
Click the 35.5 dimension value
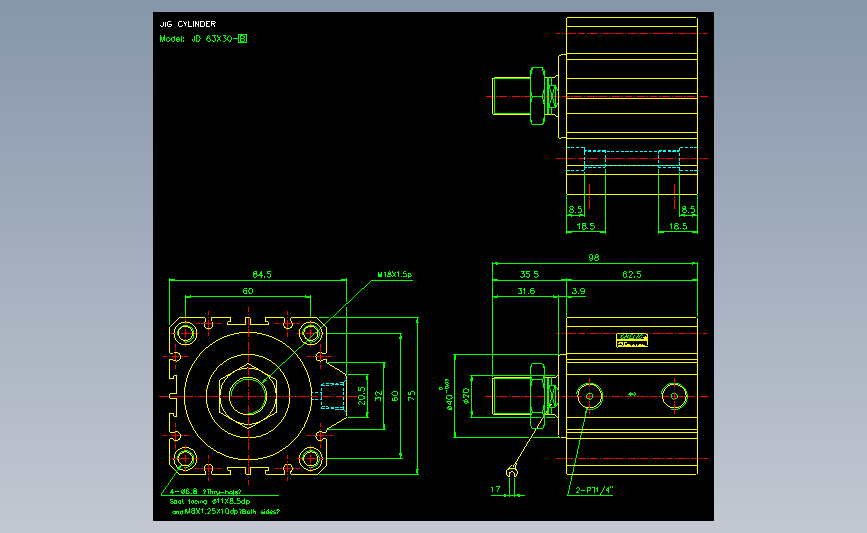[530, 274]
